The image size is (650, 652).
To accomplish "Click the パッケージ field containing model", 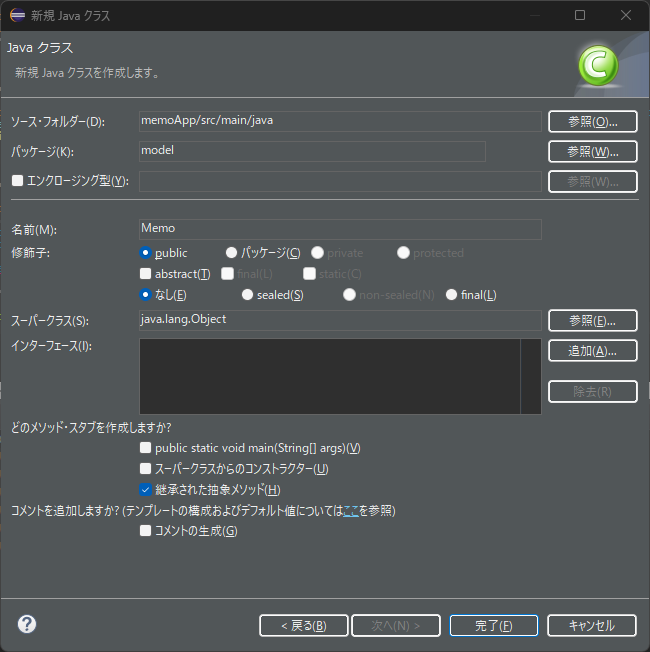I will coord(312,151).
